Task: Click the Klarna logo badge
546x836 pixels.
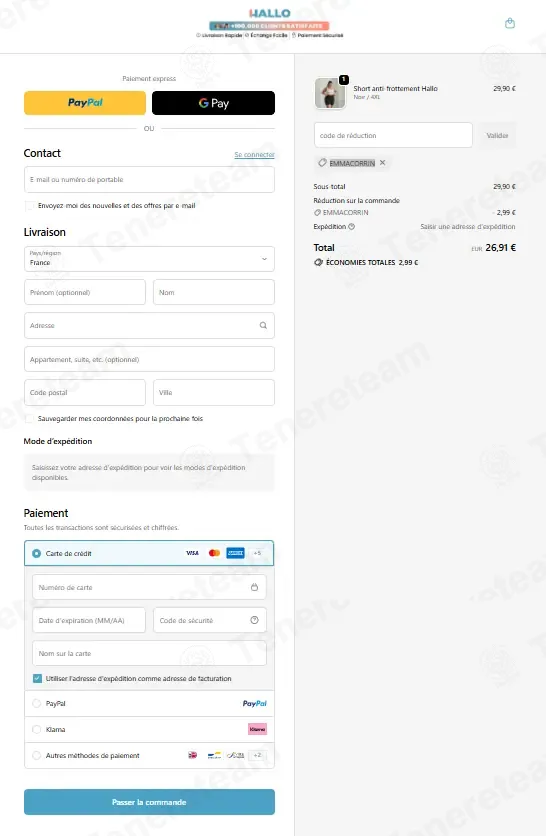Action: pos(258,729)
